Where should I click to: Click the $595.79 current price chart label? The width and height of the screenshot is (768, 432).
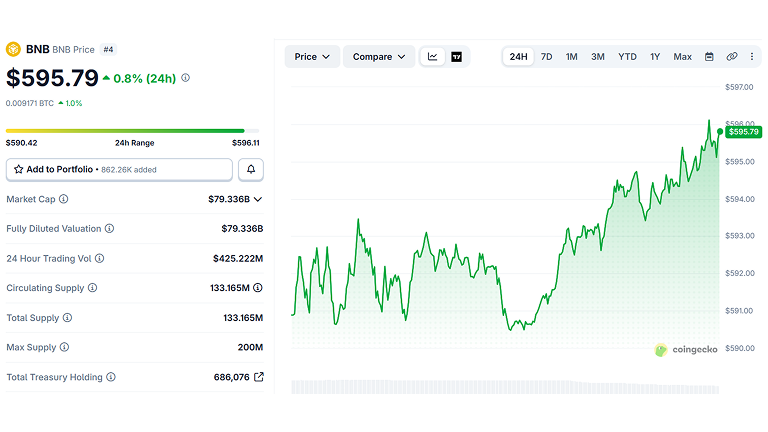click(744, 132)
